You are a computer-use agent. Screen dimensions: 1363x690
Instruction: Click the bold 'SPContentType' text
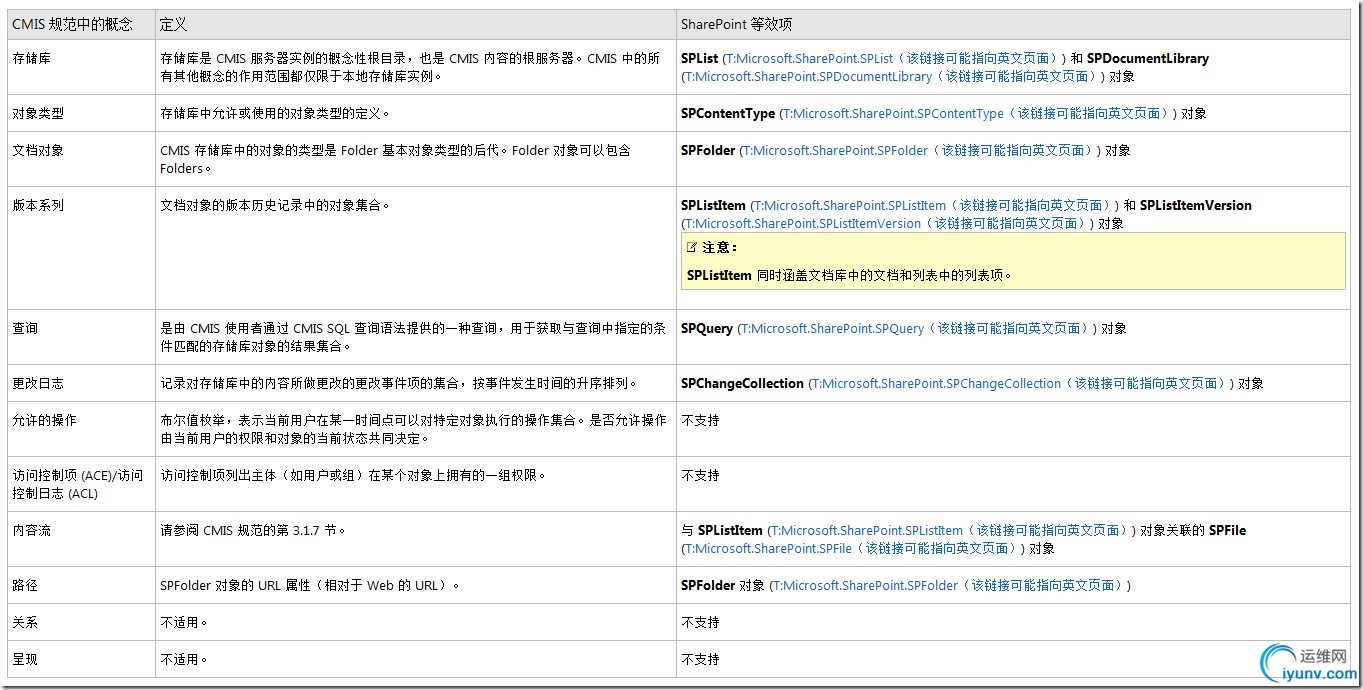[x=728, y=114]
